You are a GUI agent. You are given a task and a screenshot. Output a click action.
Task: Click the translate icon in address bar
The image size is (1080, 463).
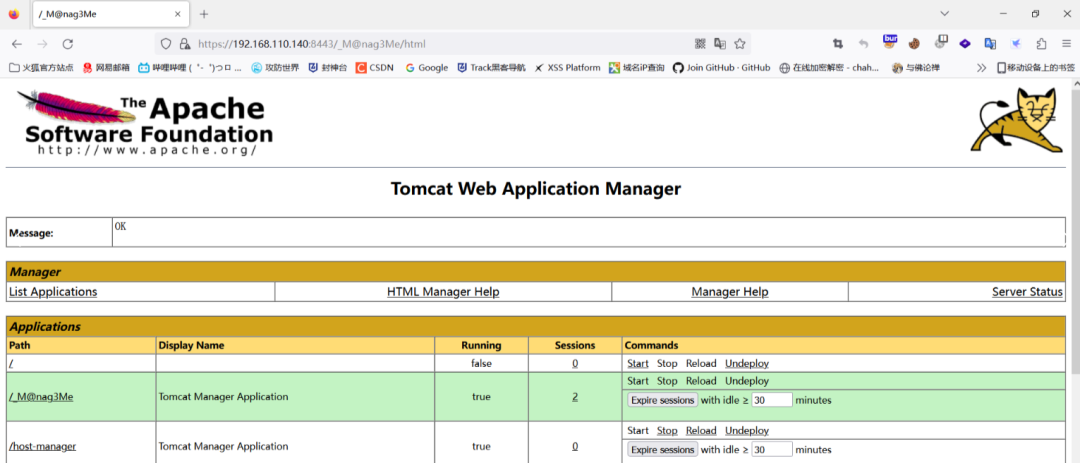click(x=720, y=44)
